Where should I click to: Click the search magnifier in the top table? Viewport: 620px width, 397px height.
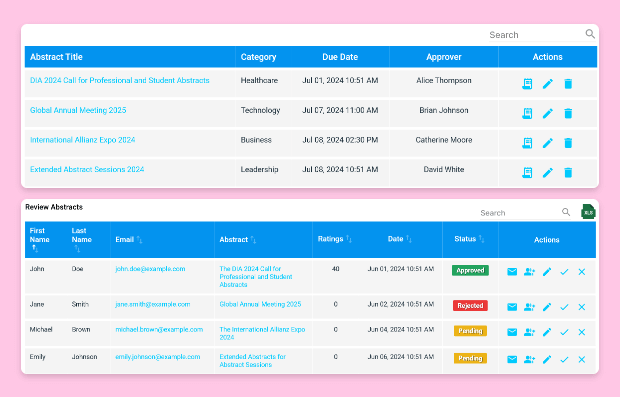590,34
